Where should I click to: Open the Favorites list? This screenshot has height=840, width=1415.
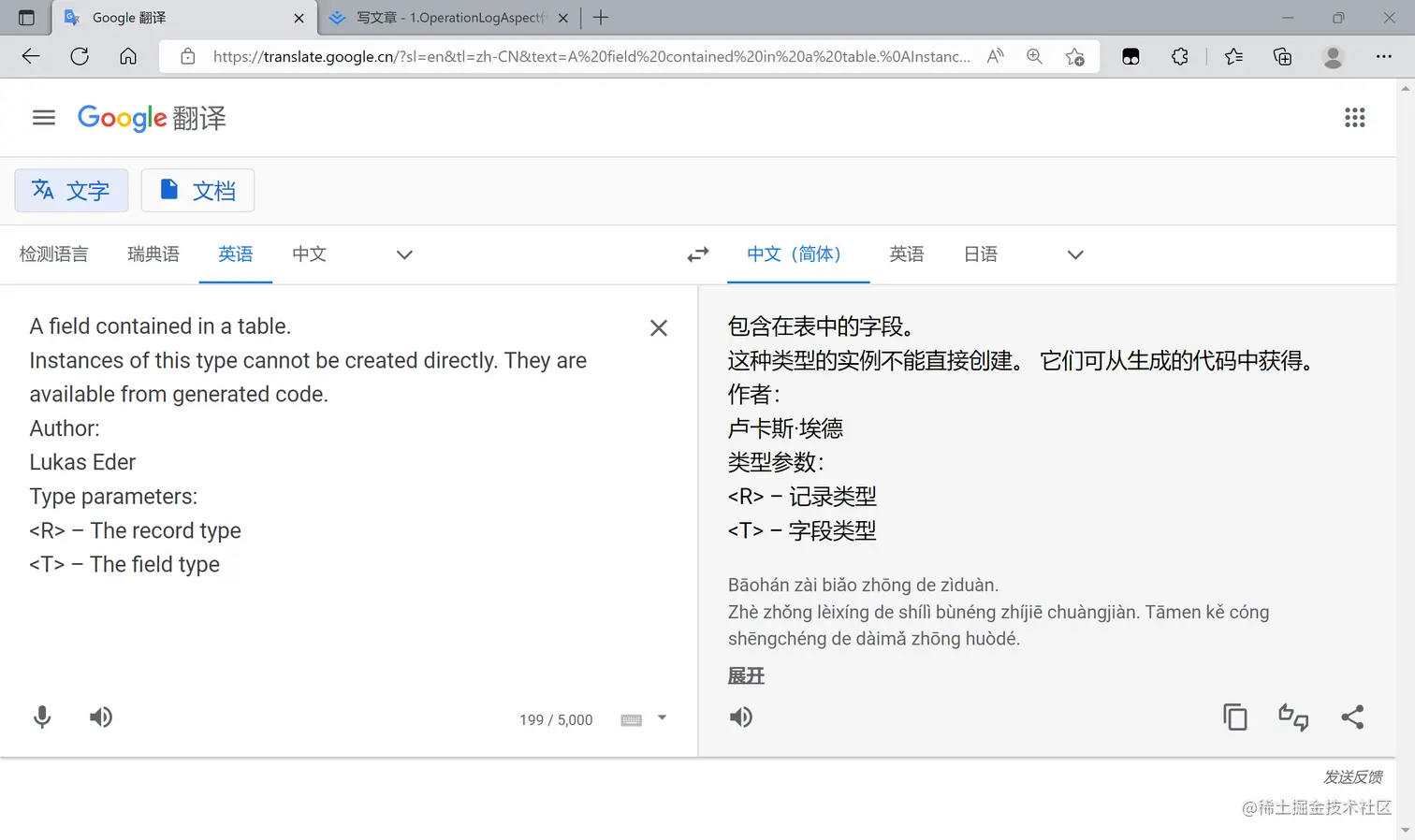[1233, 56]
